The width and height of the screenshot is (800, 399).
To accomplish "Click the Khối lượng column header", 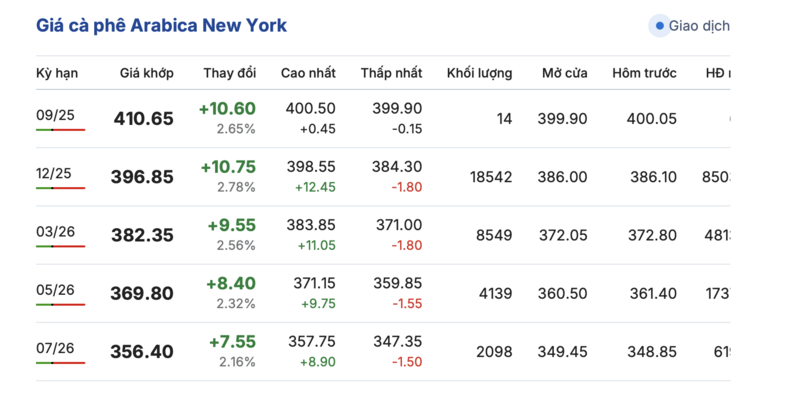I will 480,73.
